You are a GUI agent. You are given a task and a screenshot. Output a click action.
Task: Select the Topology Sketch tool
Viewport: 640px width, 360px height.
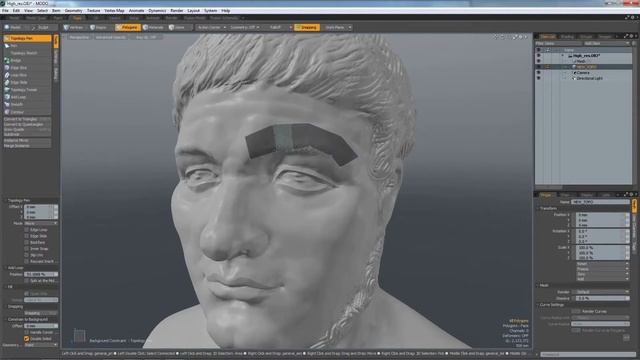click(x=28, y=53)
